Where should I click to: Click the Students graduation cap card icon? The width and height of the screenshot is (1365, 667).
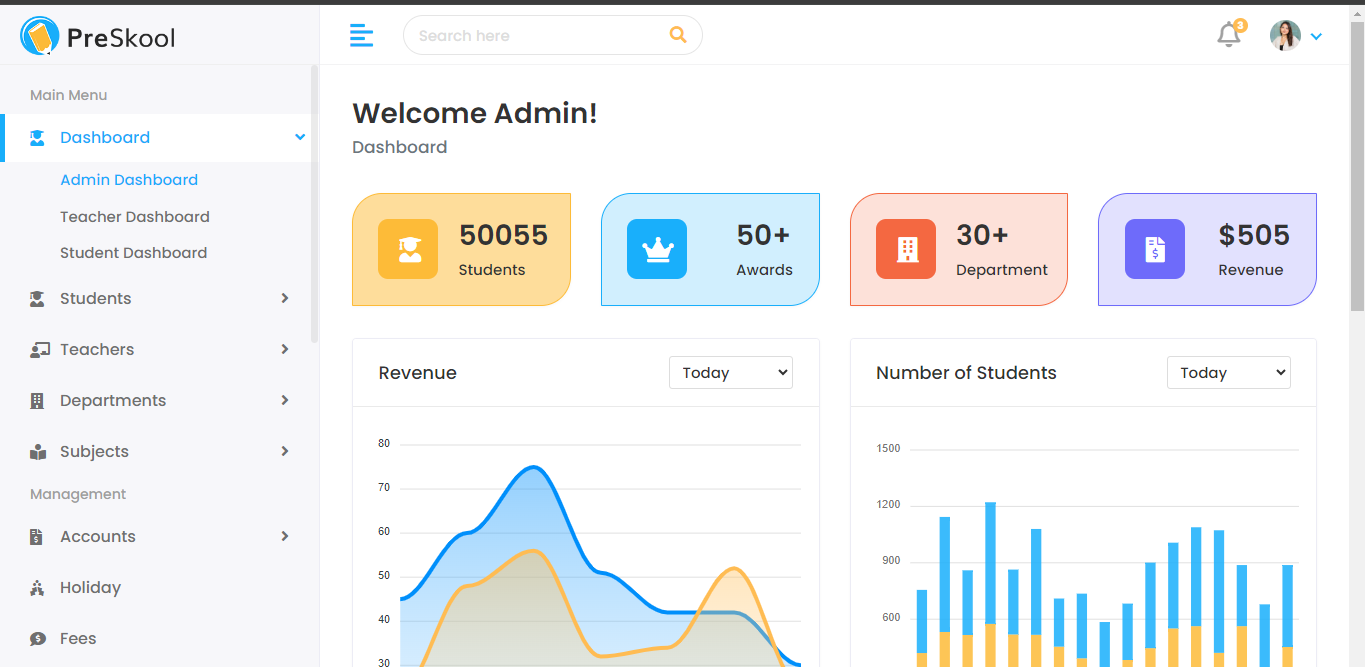point(408,249)
